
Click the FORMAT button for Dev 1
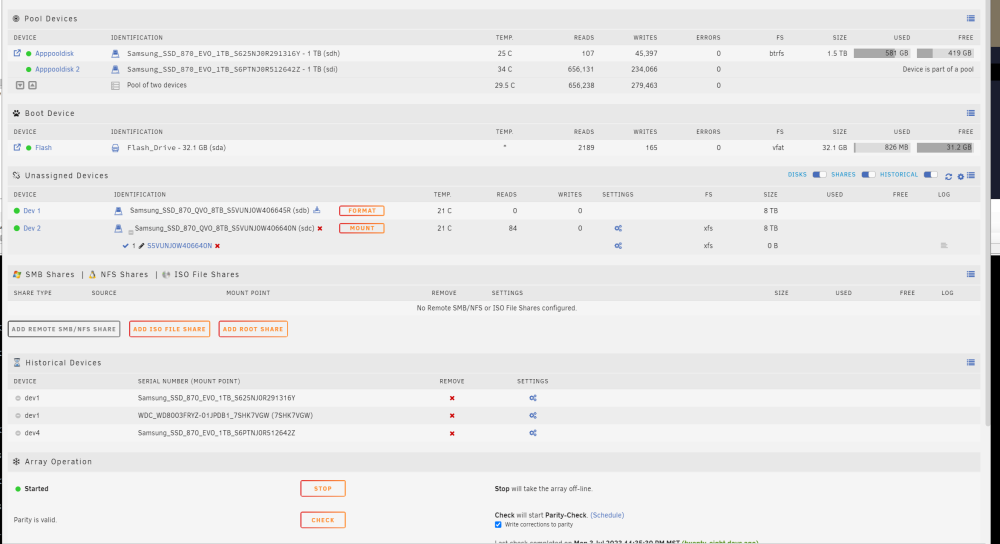click(362, 210)
